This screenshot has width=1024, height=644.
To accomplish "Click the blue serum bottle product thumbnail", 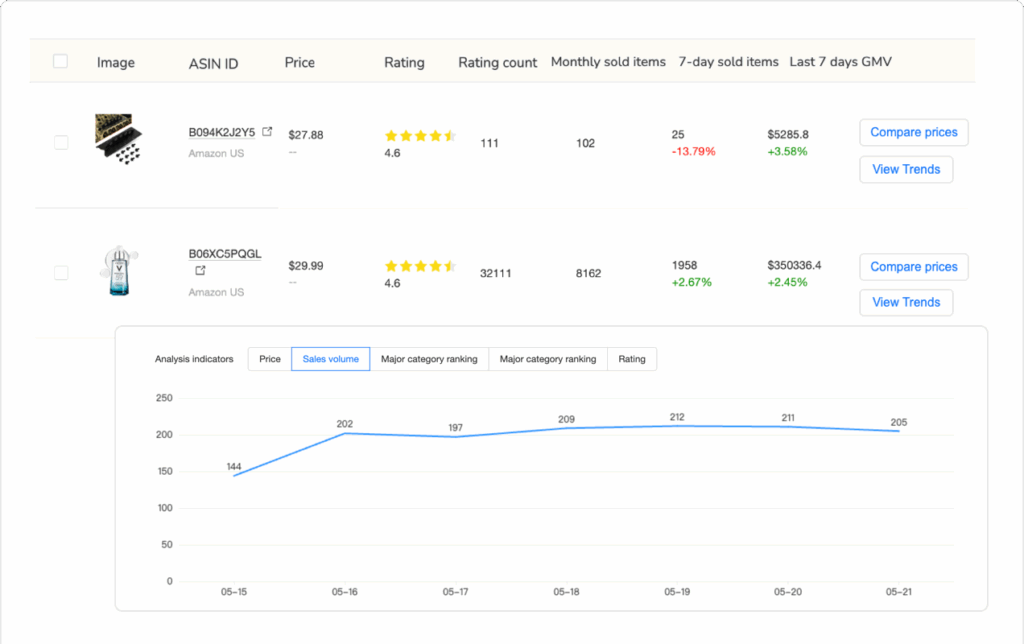I will (x=118, y=271).
